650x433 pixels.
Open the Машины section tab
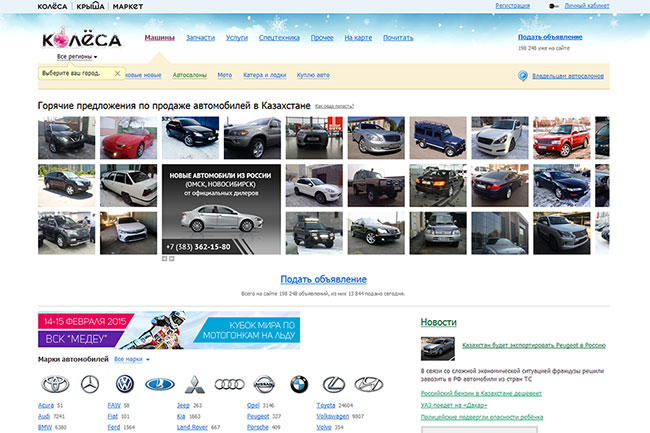(160, 38)
